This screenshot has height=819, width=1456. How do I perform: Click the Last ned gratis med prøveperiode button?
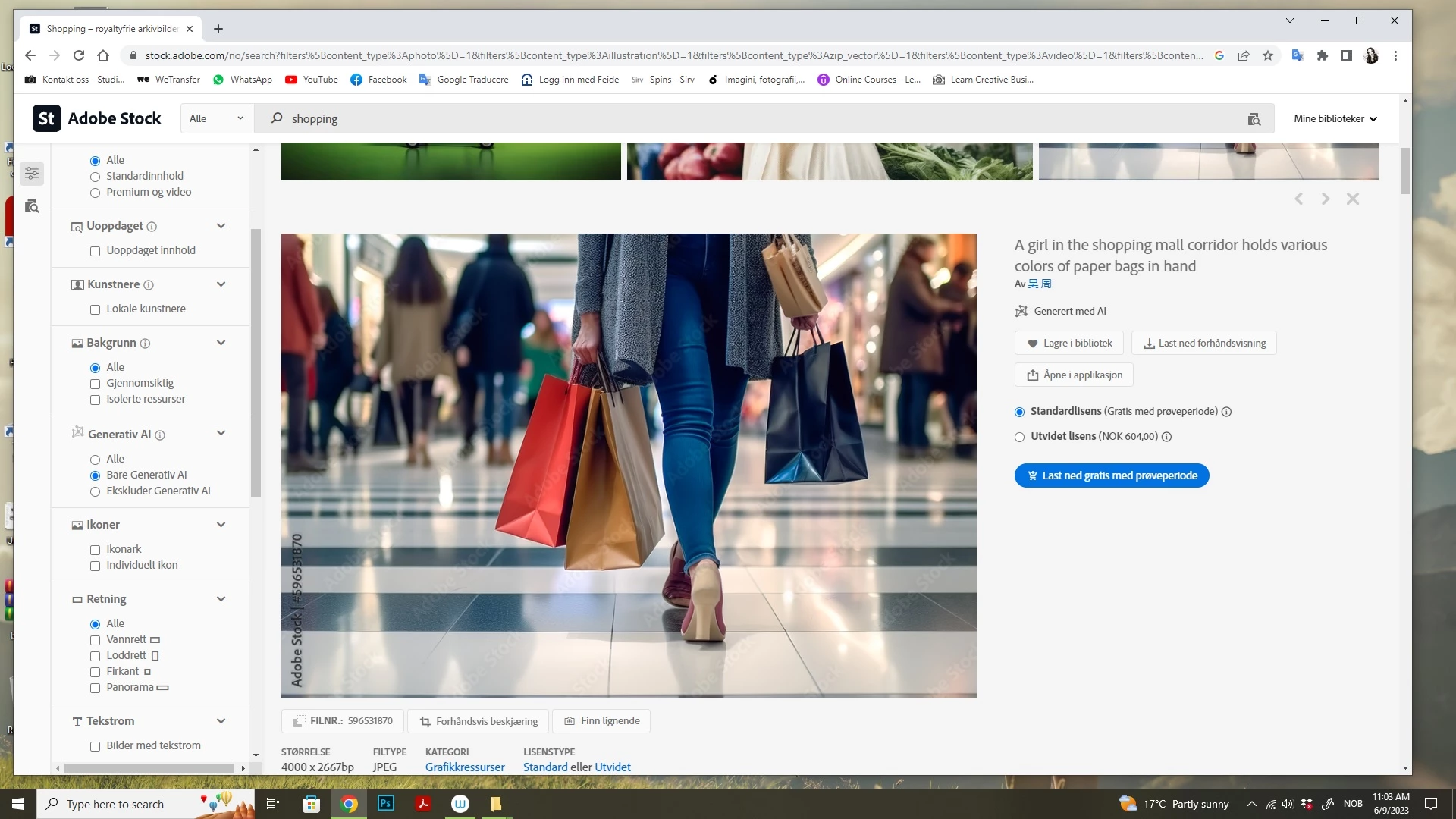tap(1111, 475)
